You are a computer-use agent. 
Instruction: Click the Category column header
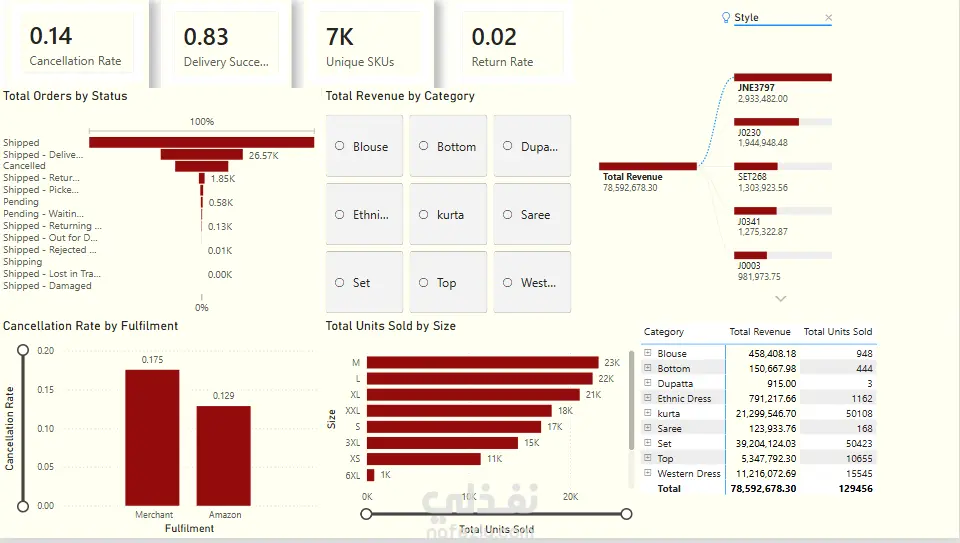coord(664,332)
